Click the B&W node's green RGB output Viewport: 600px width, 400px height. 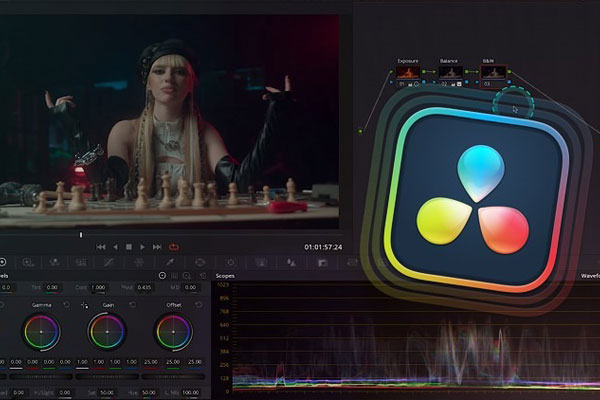click(x=509, y=72)
